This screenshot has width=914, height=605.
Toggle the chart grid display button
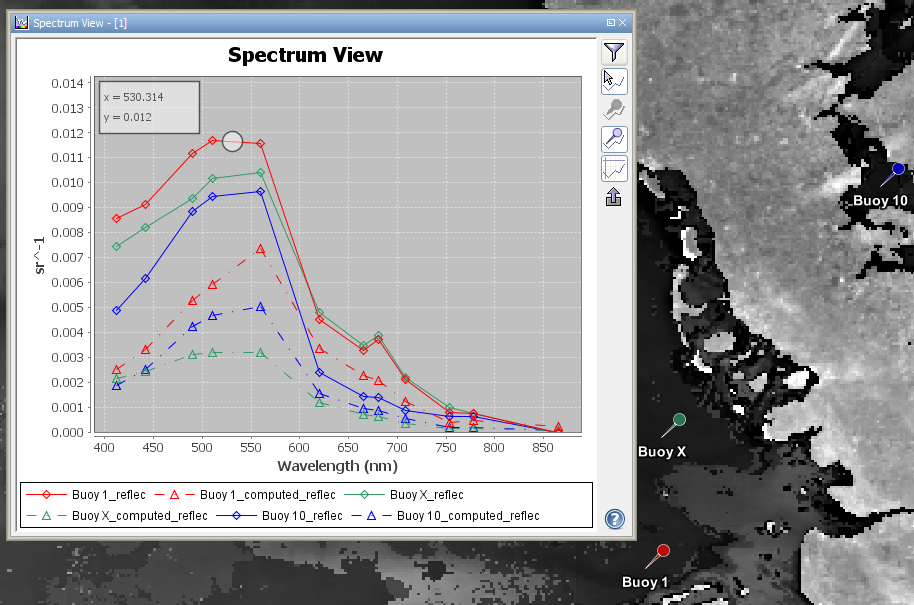tap(614, 168)
